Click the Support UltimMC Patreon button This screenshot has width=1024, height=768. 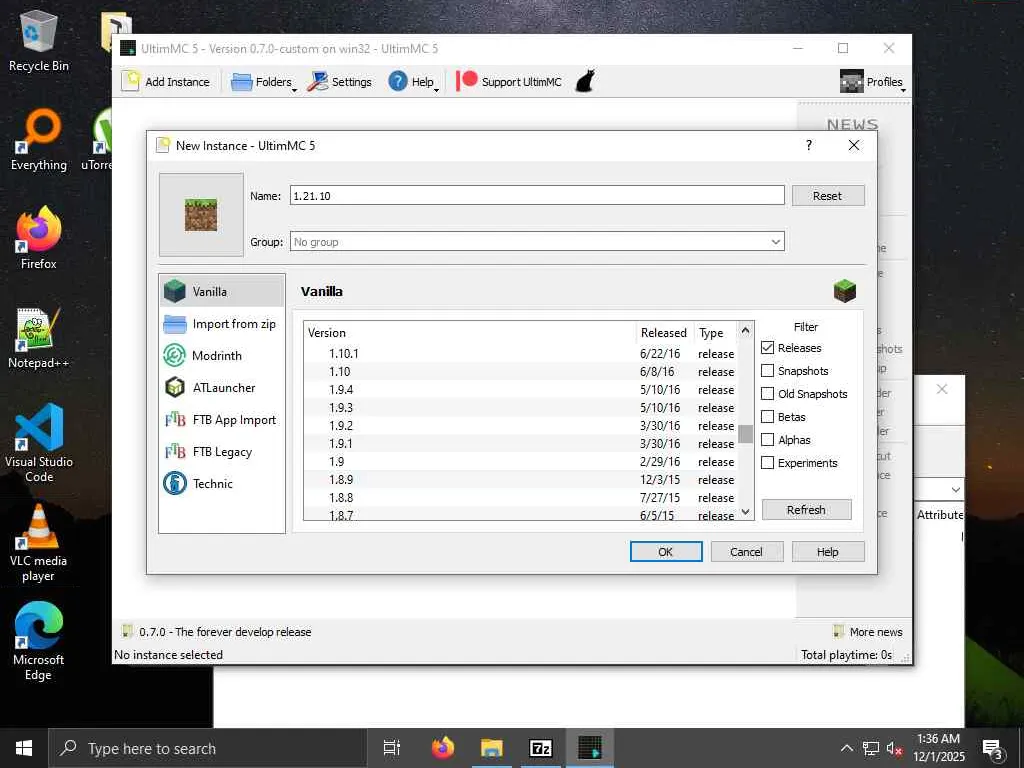(x=509, y=82)
